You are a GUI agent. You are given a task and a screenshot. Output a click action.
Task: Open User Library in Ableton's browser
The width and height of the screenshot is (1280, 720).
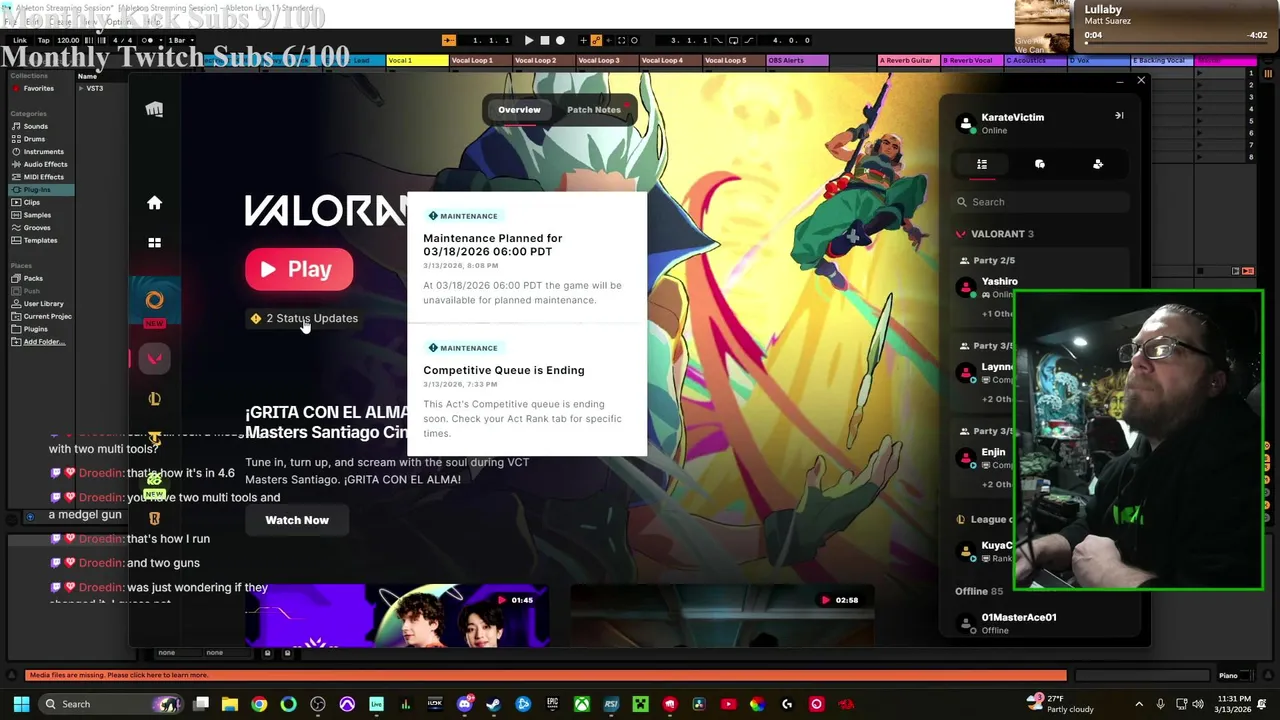click(x=43, y=303)
